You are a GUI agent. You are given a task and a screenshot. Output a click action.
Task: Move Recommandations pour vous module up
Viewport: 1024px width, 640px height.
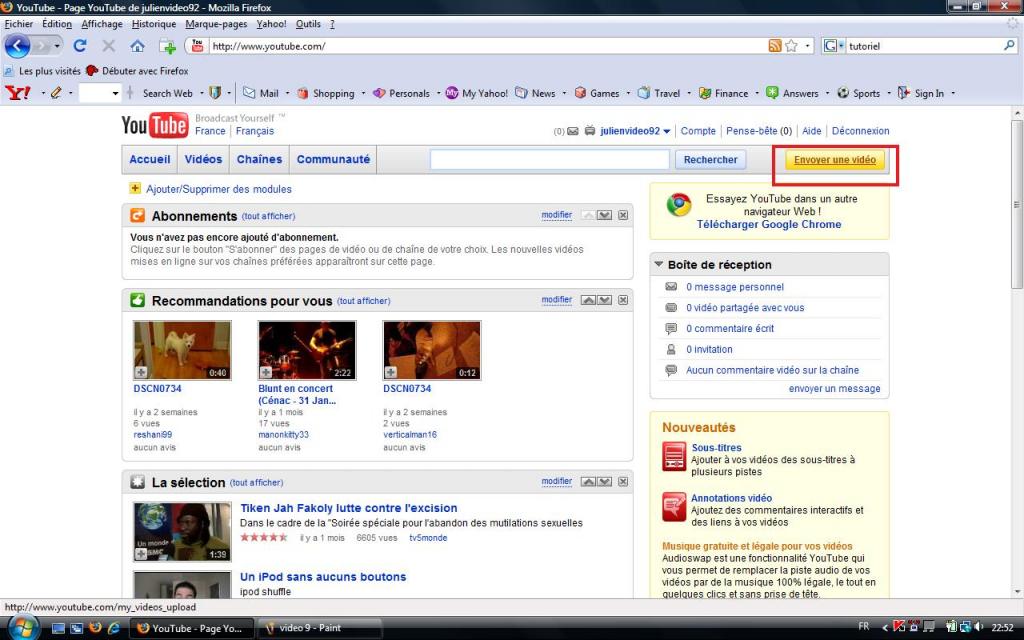(x=588, y=300)
